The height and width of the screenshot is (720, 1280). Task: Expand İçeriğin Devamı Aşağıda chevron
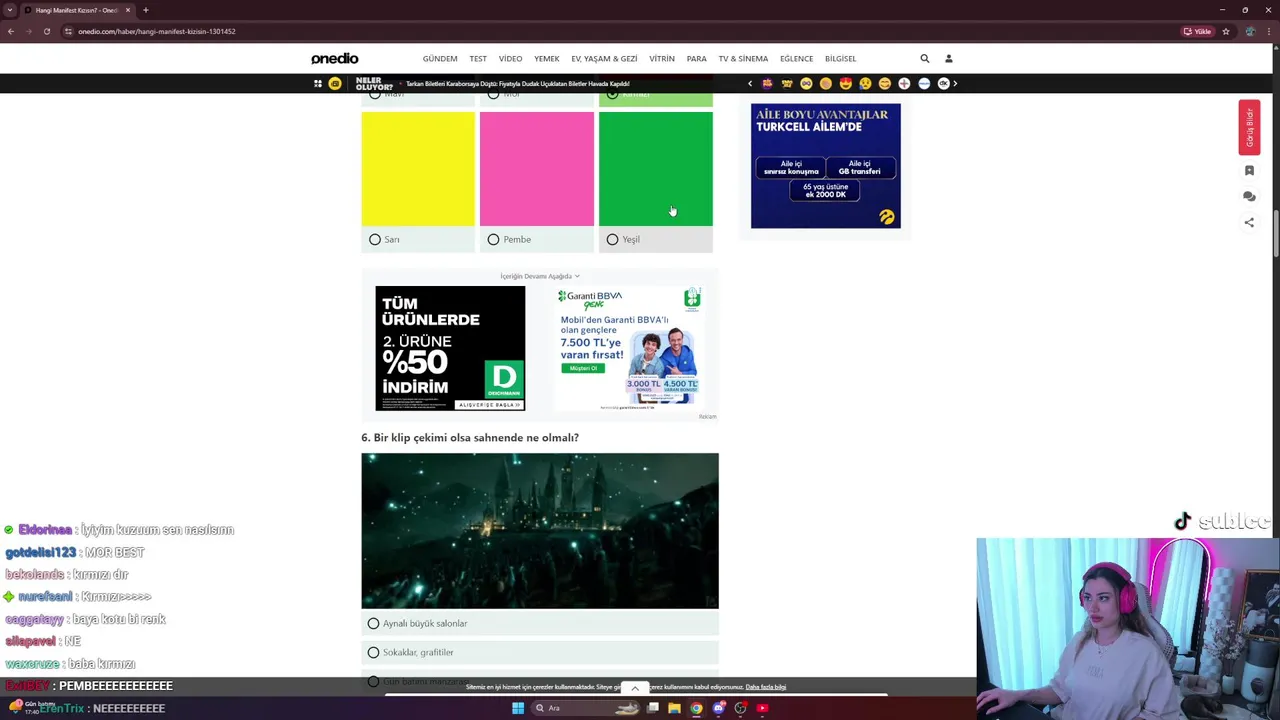577,276
